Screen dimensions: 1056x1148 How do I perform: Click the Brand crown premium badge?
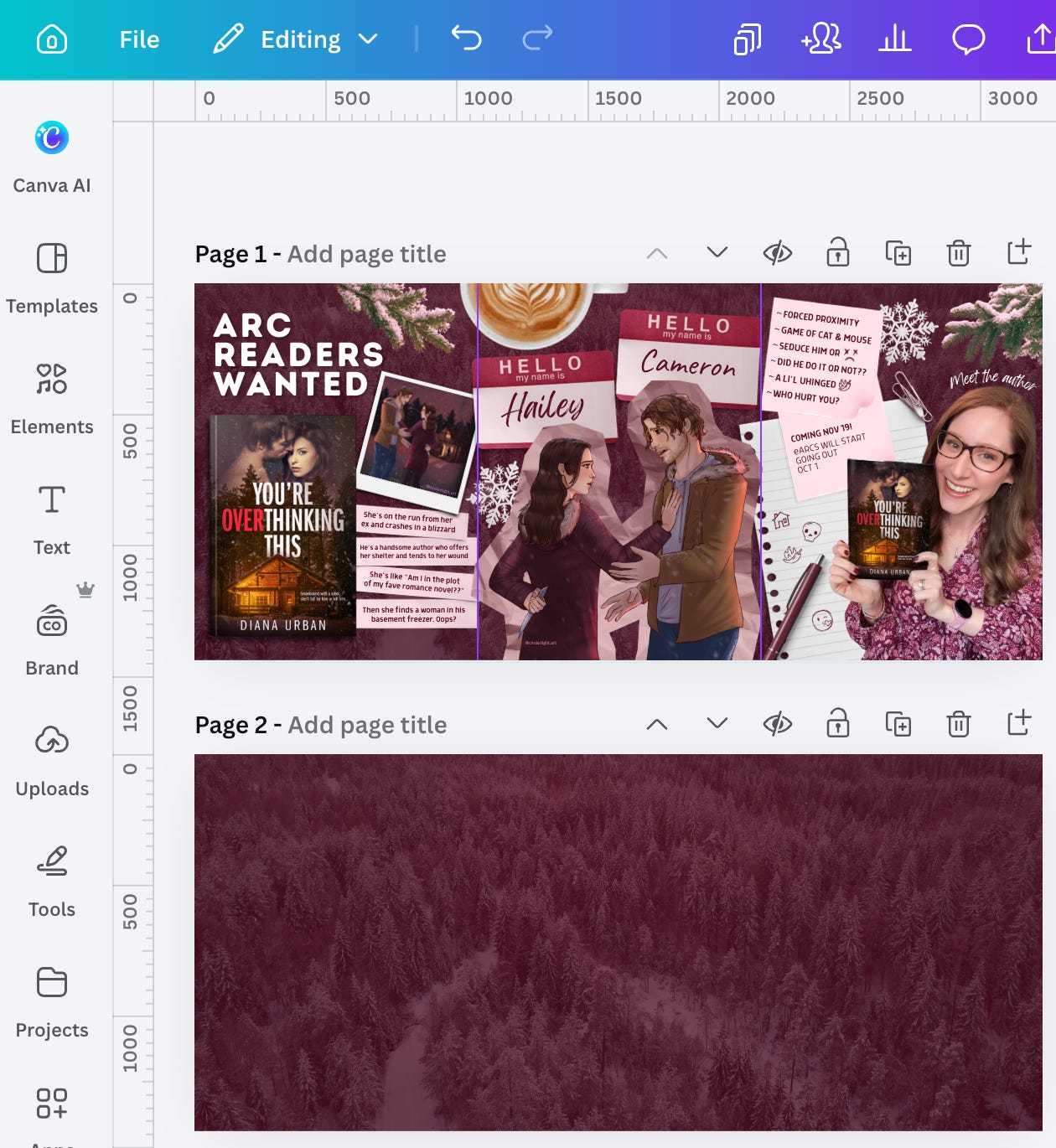85,589
